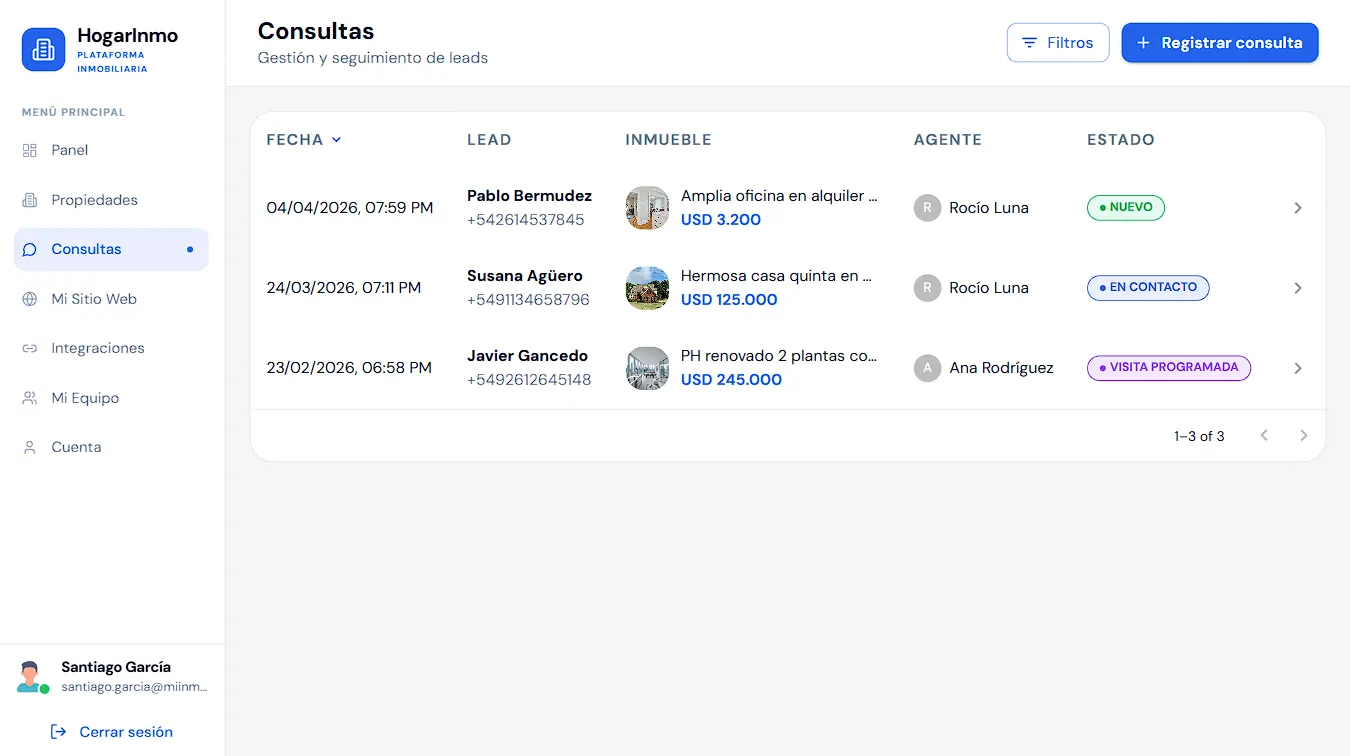This screenshot has width=1350, height=756.
Task: Click the HogarInmo building logo icon
Action: 43,49
